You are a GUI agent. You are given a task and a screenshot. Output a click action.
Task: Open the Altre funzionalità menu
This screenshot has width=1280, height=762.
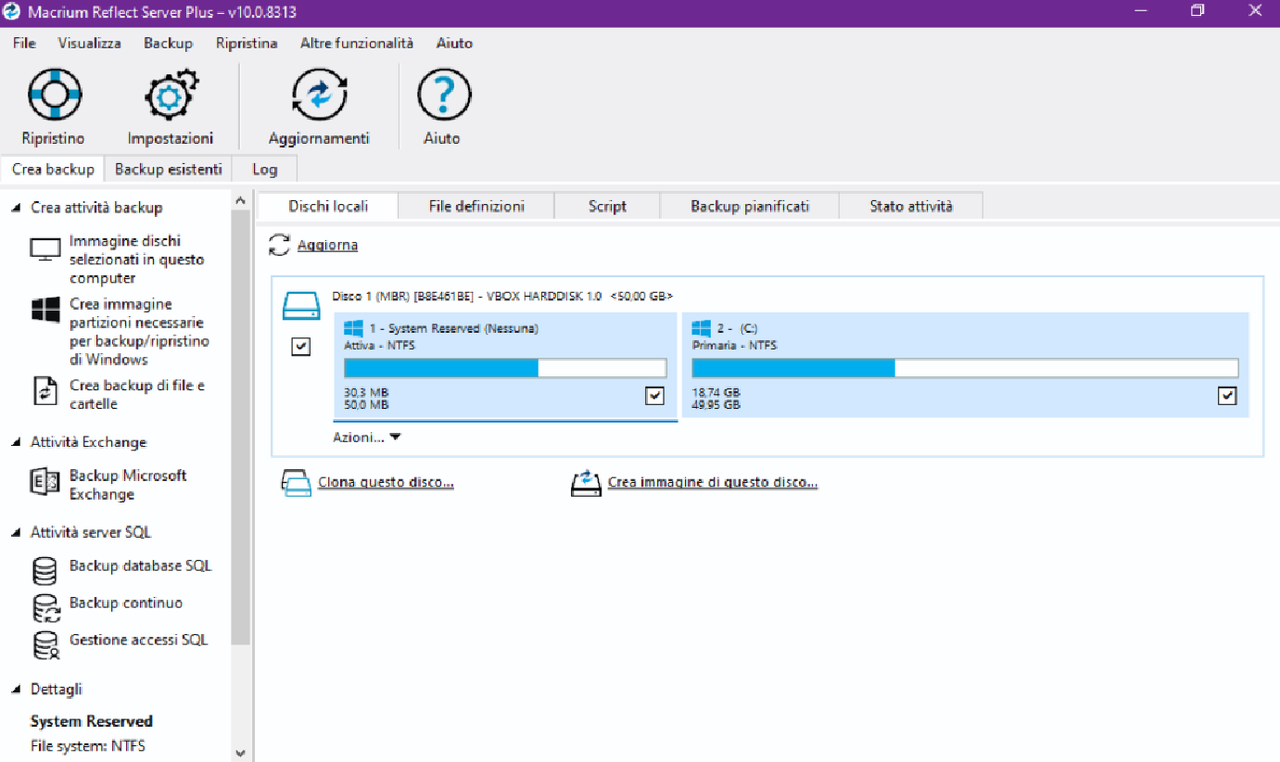tap(357, 43)
